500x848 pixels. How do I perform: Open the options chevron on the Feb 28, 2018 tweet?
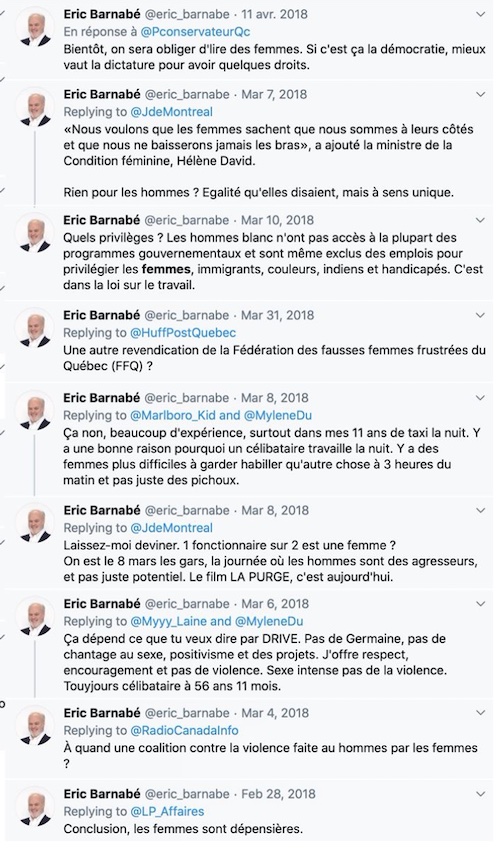point(480,794)
